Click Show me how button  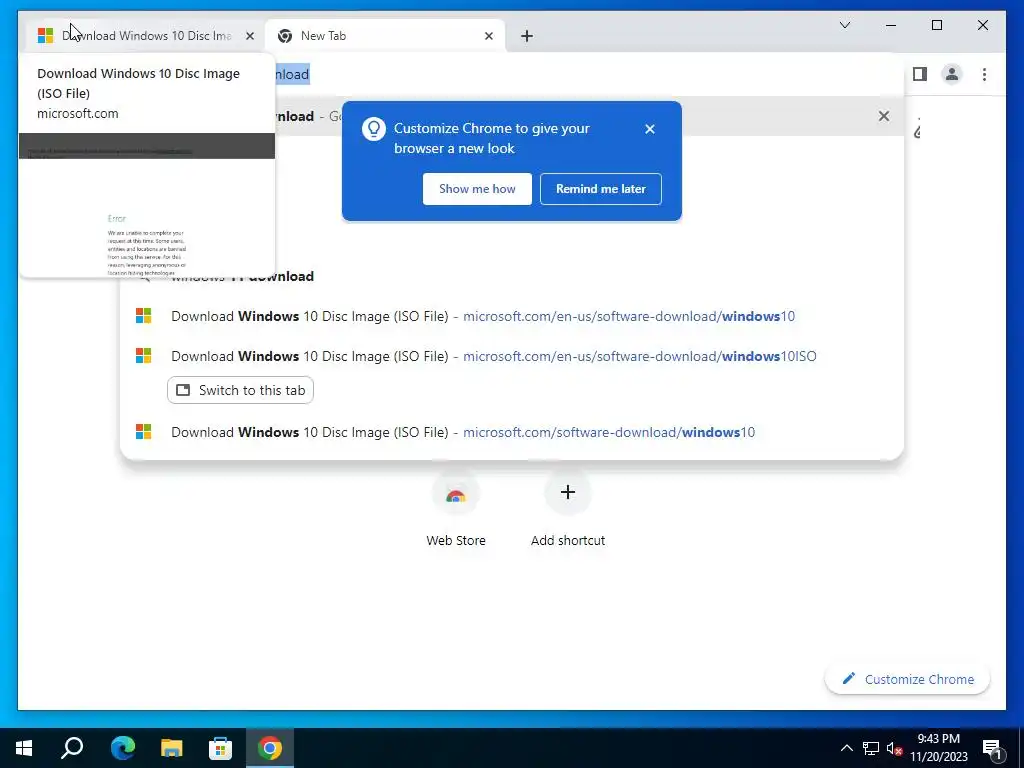click(477, 189)
